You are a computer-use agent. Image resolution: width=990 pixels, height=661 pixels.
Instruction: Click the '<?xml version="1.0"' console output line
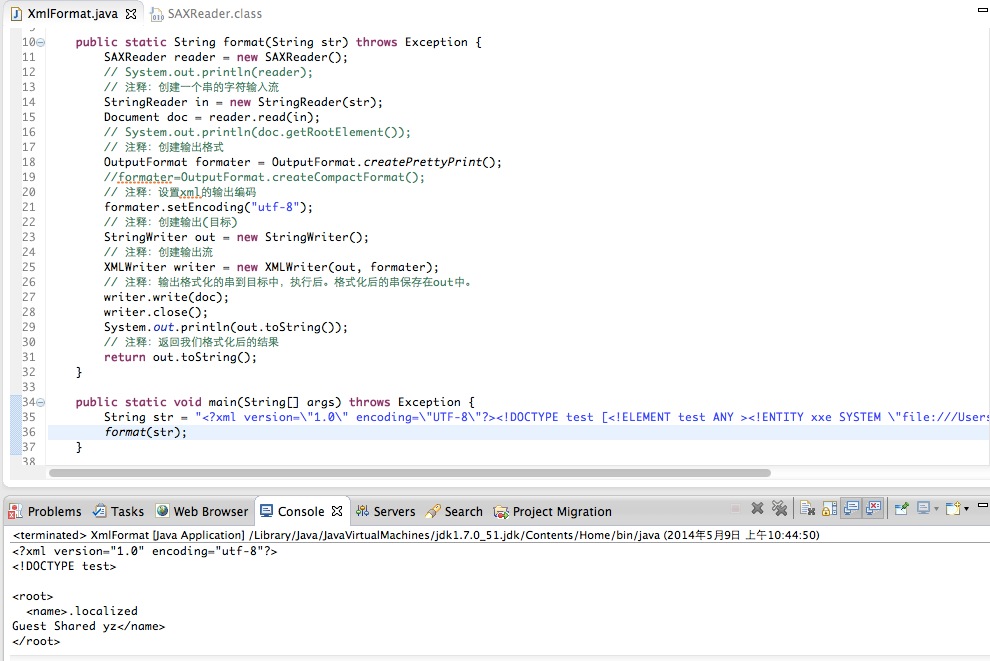pyautogui.click(x=145, y=551)
